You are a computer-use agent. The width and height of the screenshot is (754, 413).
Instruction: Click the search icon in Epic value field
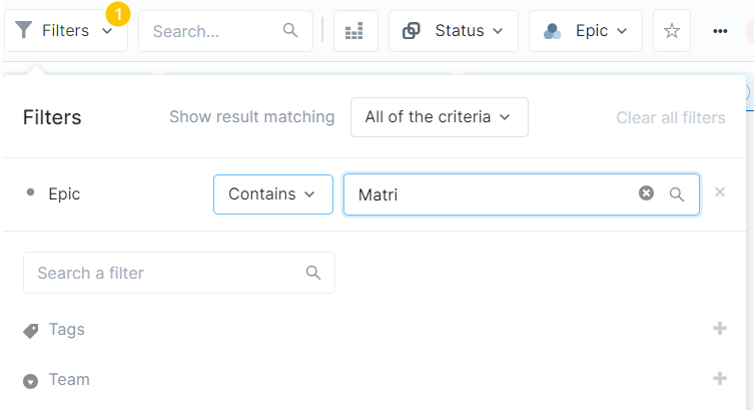coord(677,194)
